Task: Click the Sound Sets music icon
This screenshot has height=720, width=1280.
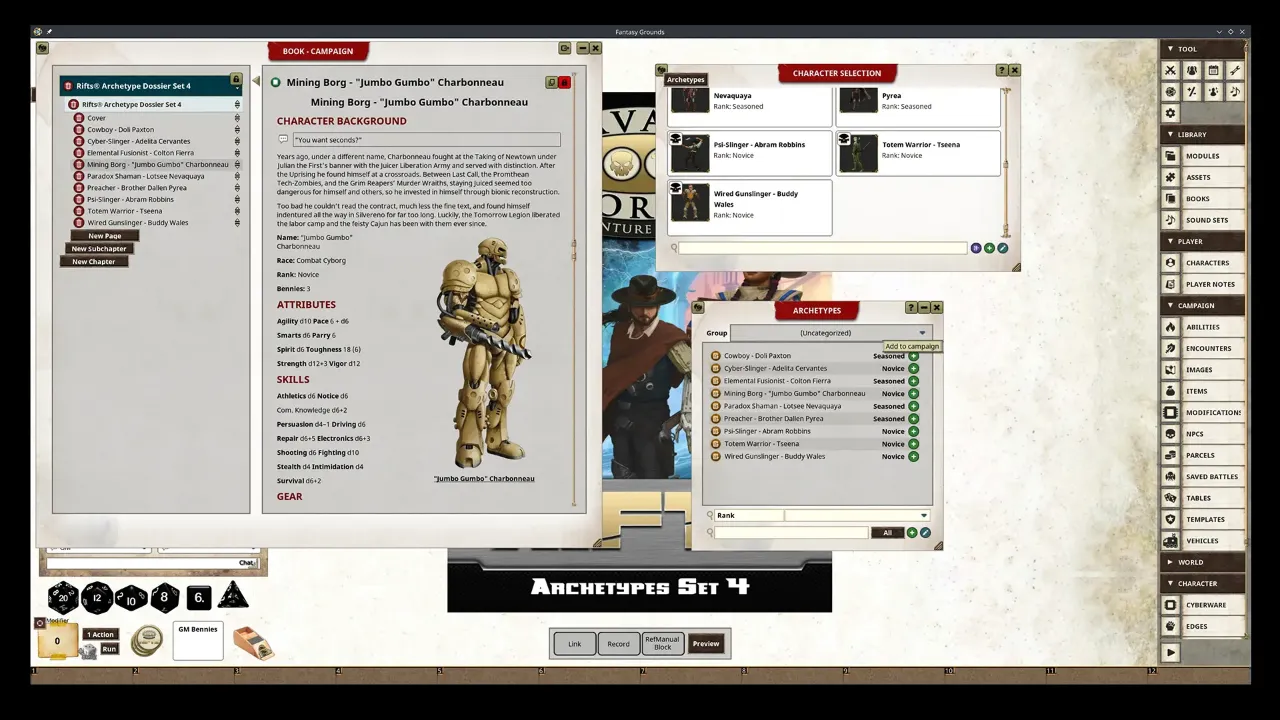Action: tap(1170, 220)
